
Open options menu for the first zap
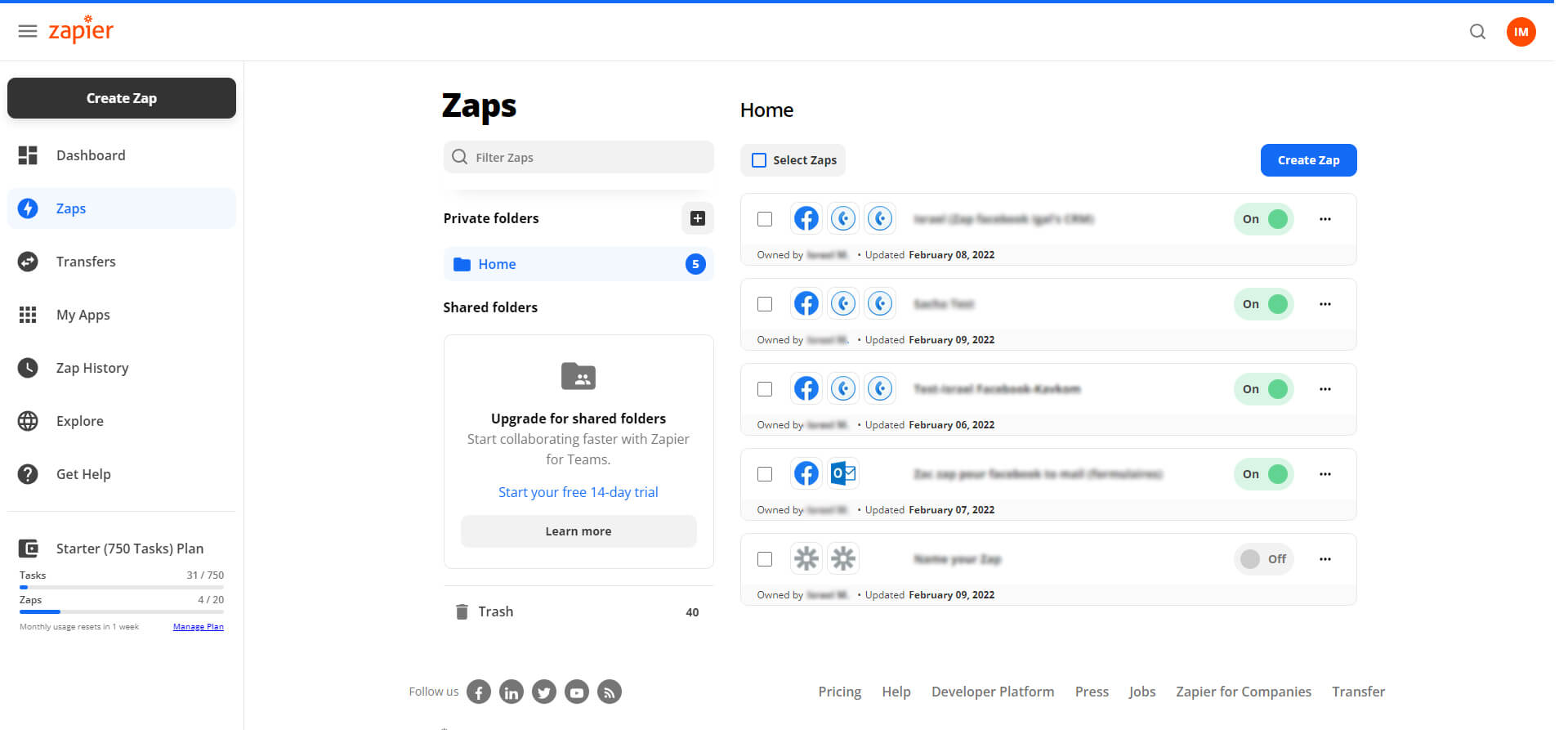point(1325,219)
